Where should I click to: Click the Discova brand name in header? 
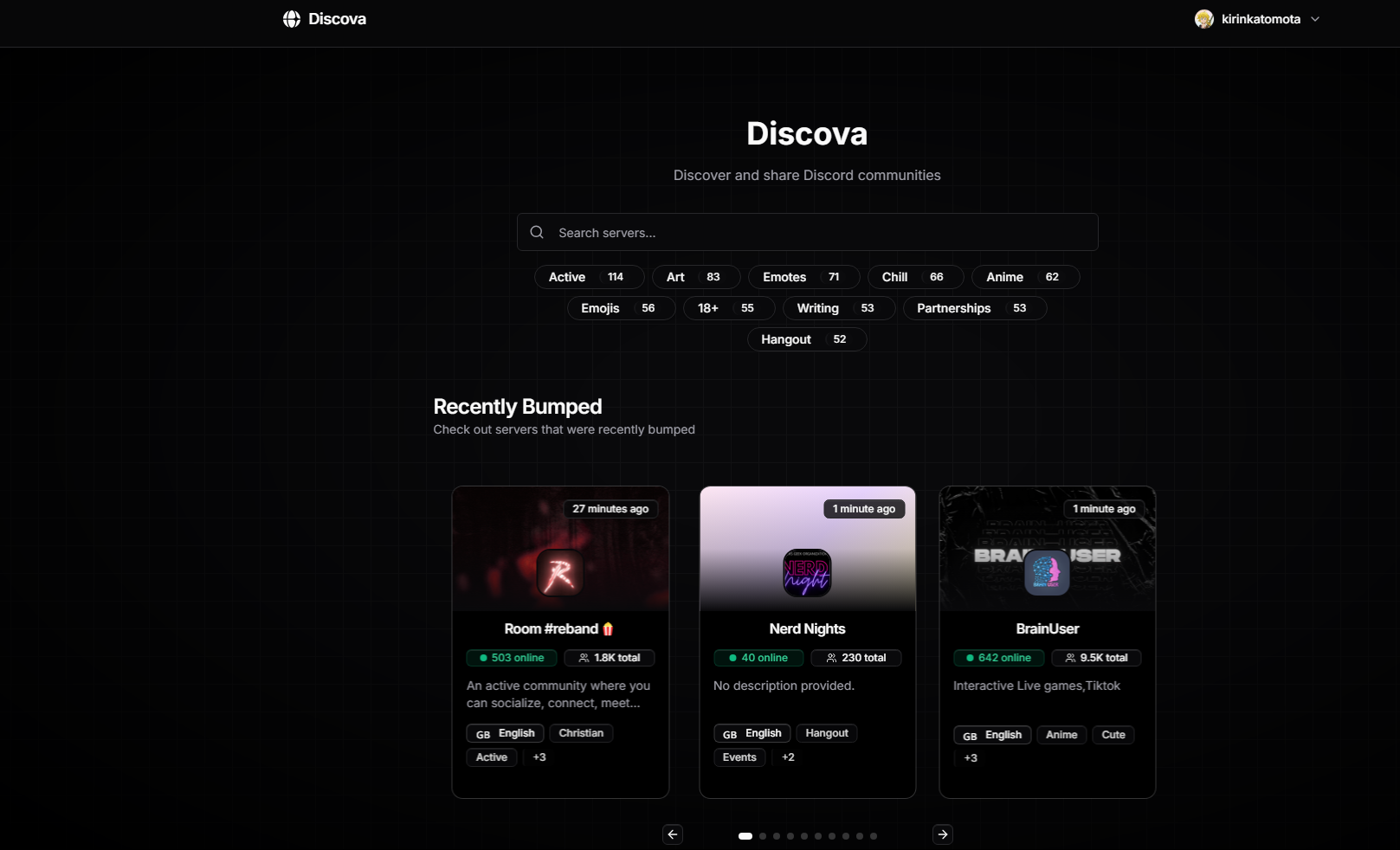pos(338,19)
